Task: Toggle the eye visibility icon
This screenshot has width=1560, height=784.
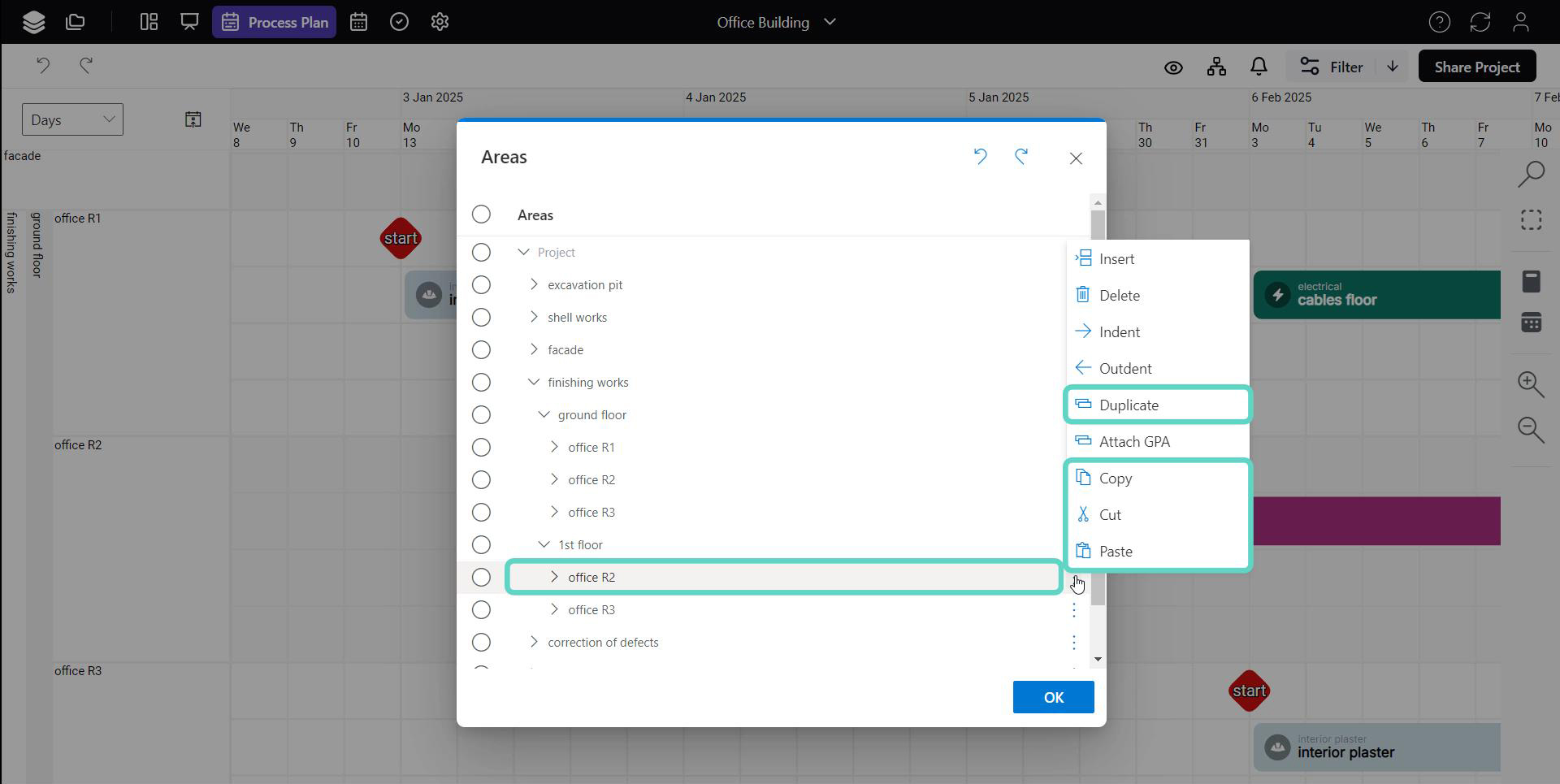Action: (1173, 67)
